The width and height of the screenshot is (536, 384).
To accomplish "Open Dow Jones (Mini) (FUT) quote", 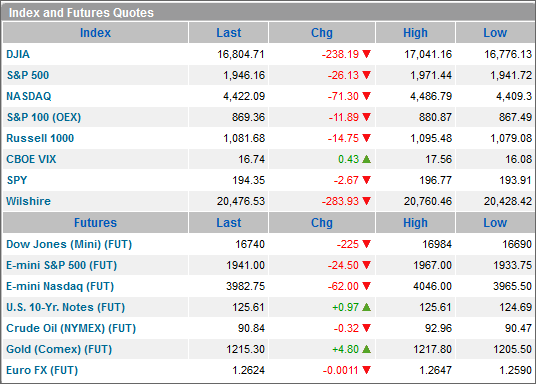I will point(69,244).
